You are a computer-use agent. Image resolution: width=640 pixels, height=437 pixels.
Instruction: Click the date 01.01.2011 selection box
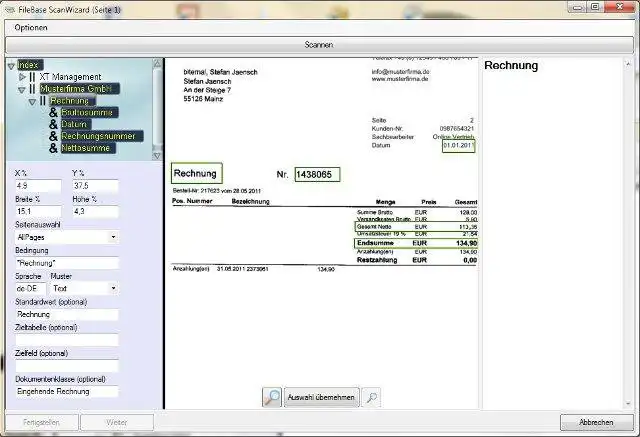click(458, 146)
